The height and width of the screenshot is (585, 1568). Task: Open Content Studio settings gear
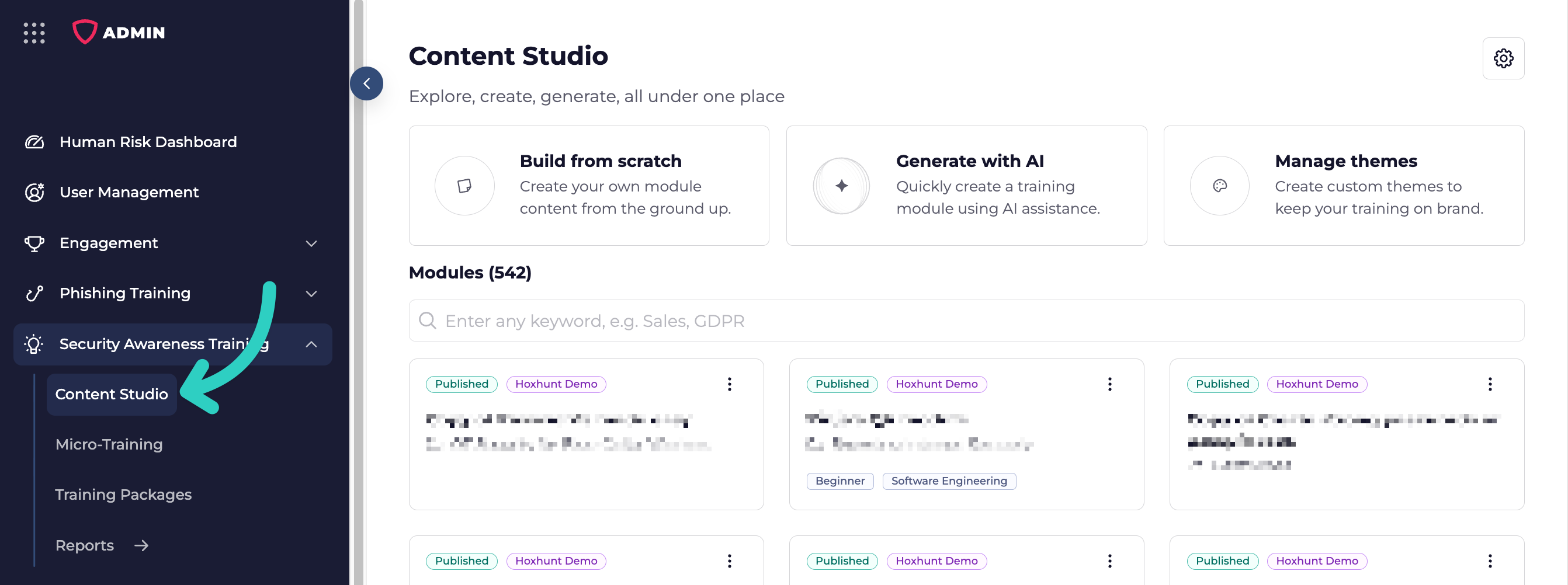[x=1503, y=58]
